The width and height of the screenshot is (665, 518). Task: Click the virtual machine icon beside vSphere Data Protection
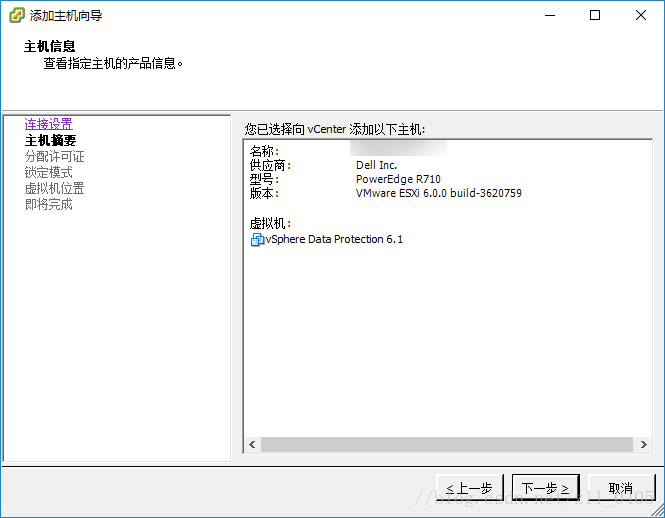point(257,240)
